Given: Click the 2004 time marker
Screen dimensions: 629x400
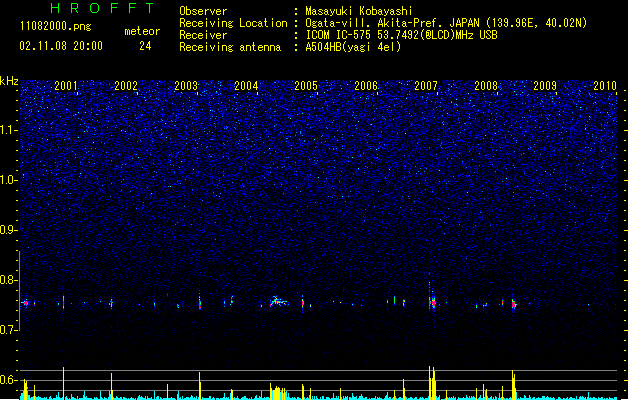Looking at the screenshot, I should tap(246, 86).
